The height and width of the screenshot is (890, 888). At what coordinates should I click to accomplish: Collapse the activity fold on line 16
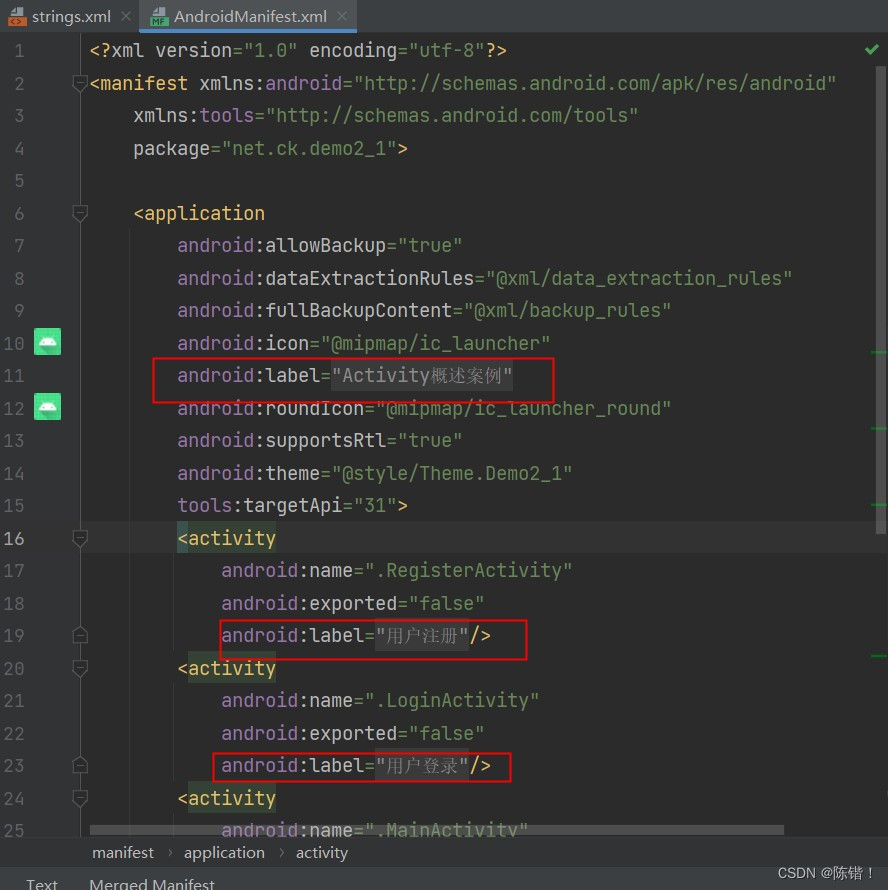click(80, 538)
